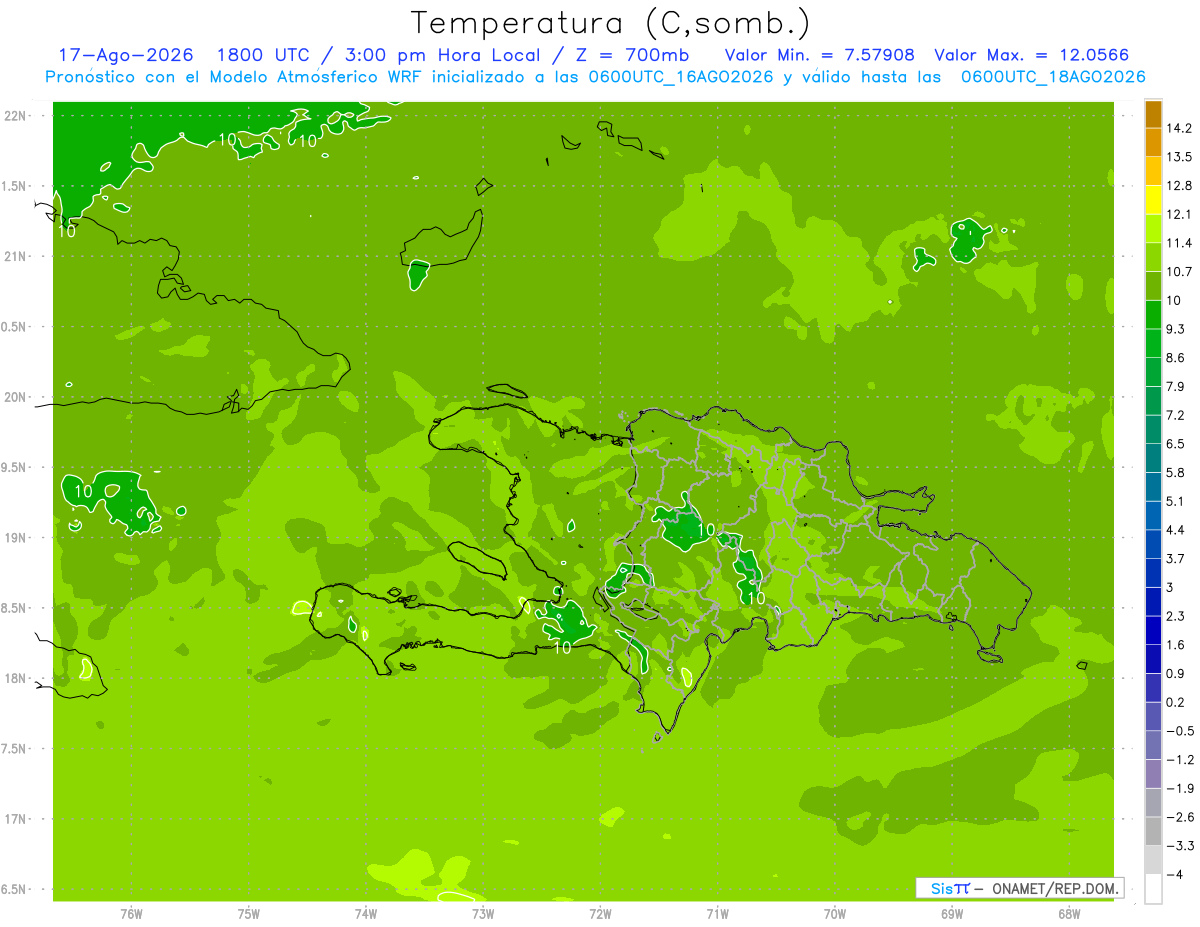This screenshot has height=927, width=1200.
Task: Click the '-1.9' colorbar value
Action: click(x=1180, y=788)
